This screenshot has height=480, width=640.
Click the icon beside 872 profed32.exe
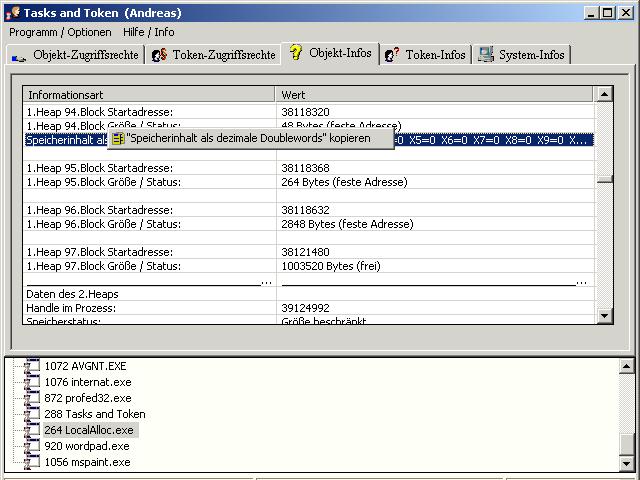[32, 398]
